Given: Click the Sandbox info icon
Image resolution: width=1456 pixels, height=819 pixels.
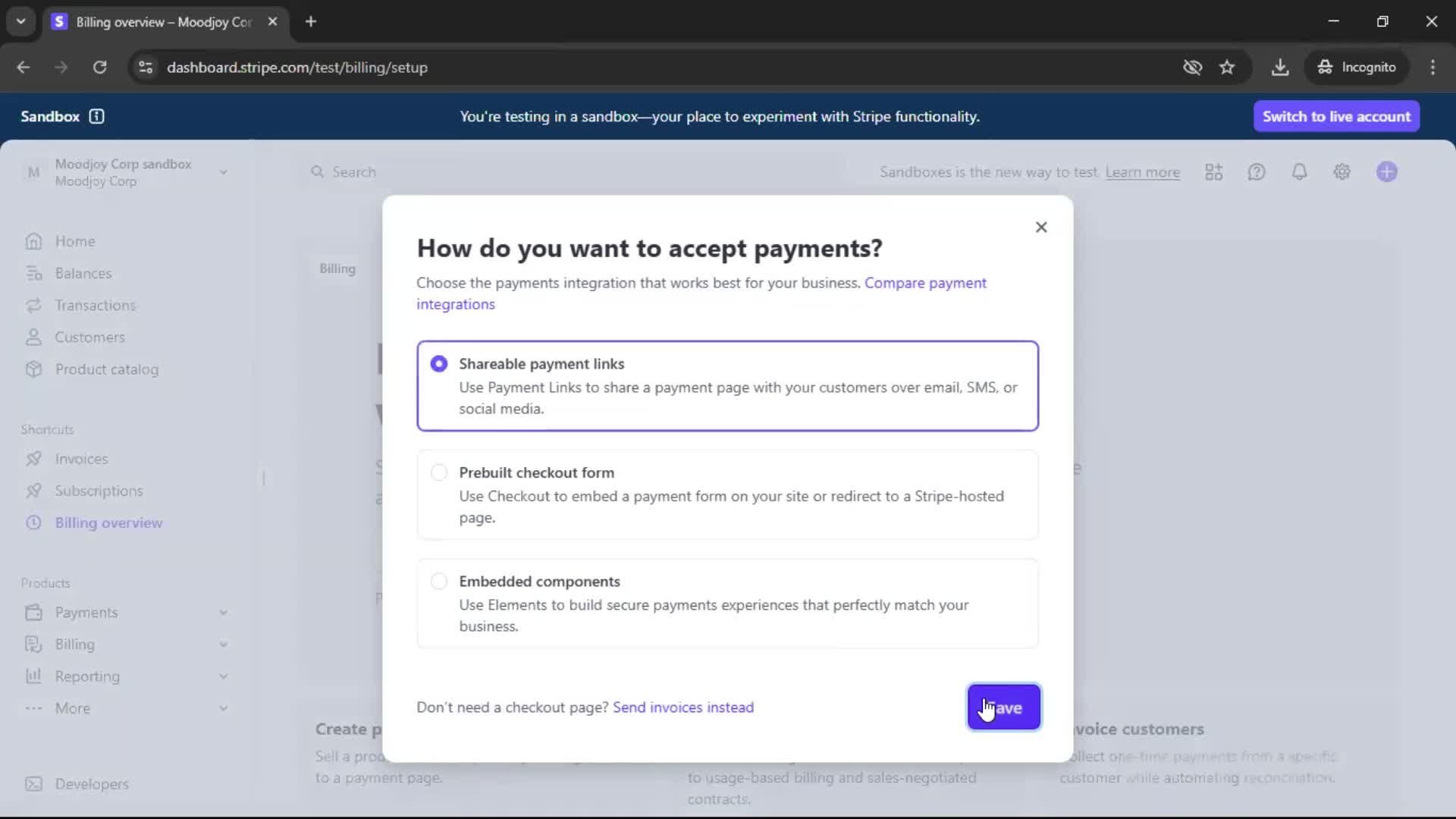Looking at the screenshot, I should (96, 116).
